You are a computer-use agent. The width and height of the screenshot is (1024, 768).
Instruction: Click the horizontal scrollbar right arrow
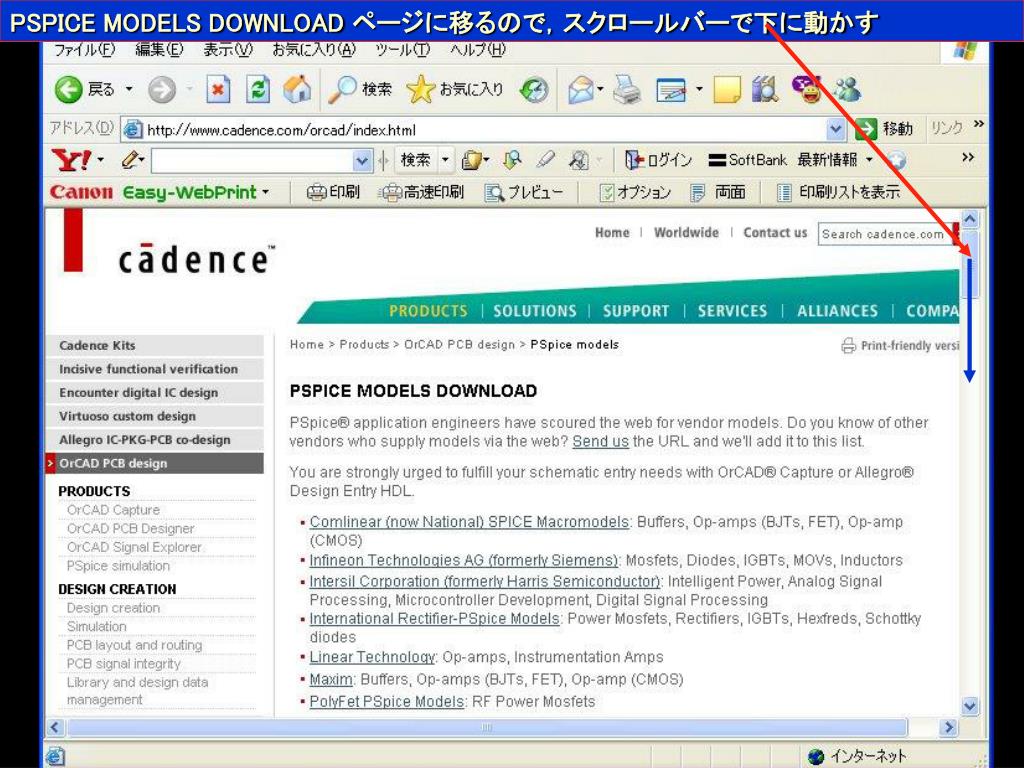point(948,727)
